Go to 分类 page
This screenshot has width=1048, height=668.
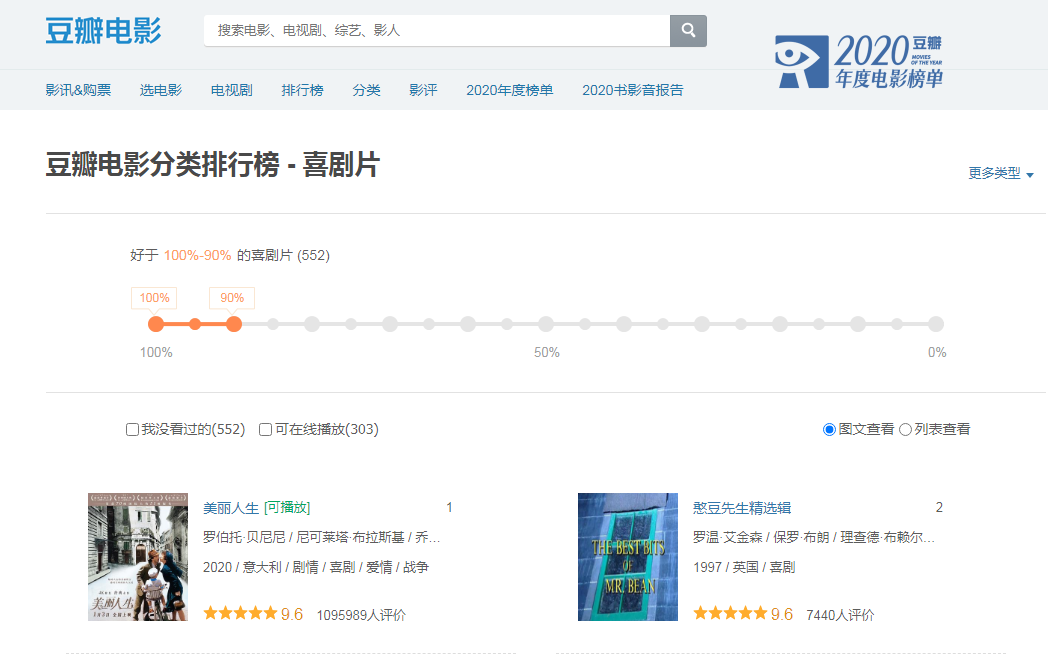[x=366, y=90]
